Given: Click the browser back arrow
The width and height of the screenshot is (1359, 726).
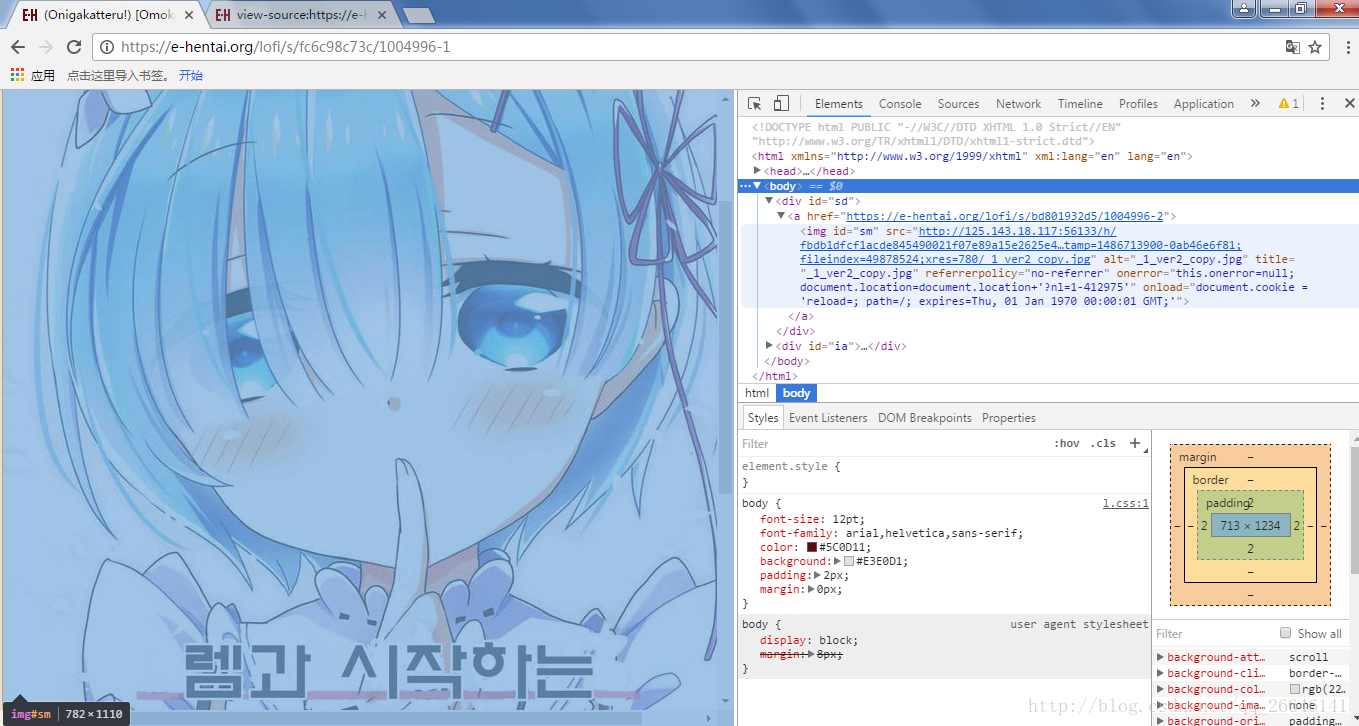Looking at the screenshot, I should [17, 47].
